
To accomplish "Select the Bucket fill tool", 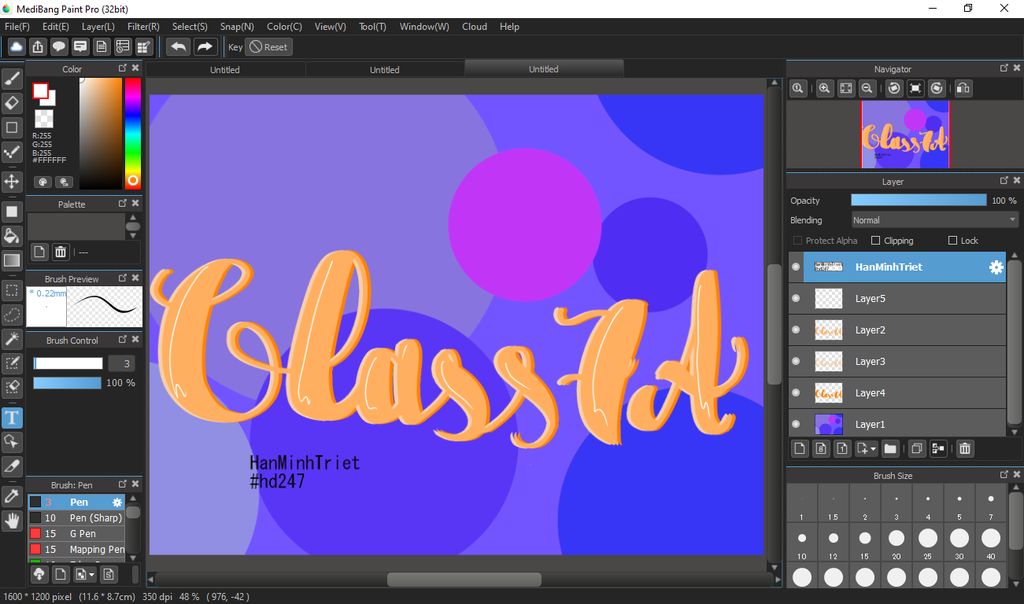I will [x=12, y=236].
